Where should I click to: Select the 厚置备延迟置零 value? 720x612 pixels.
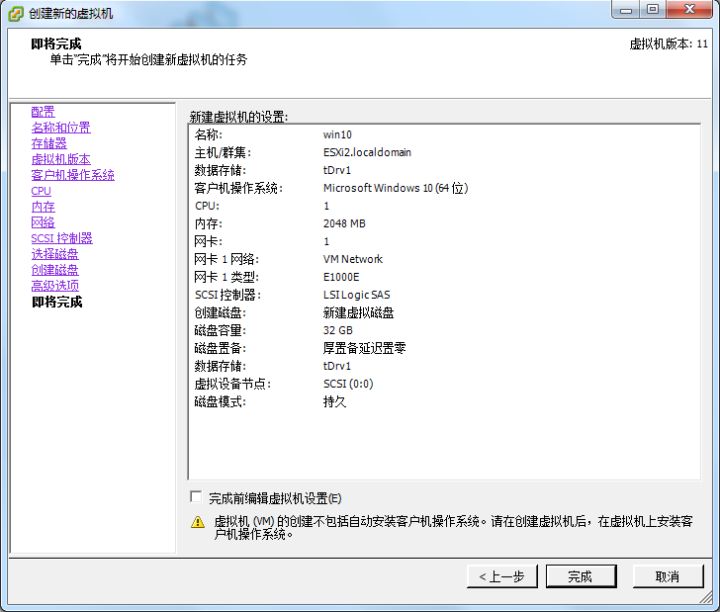(364, 348)
